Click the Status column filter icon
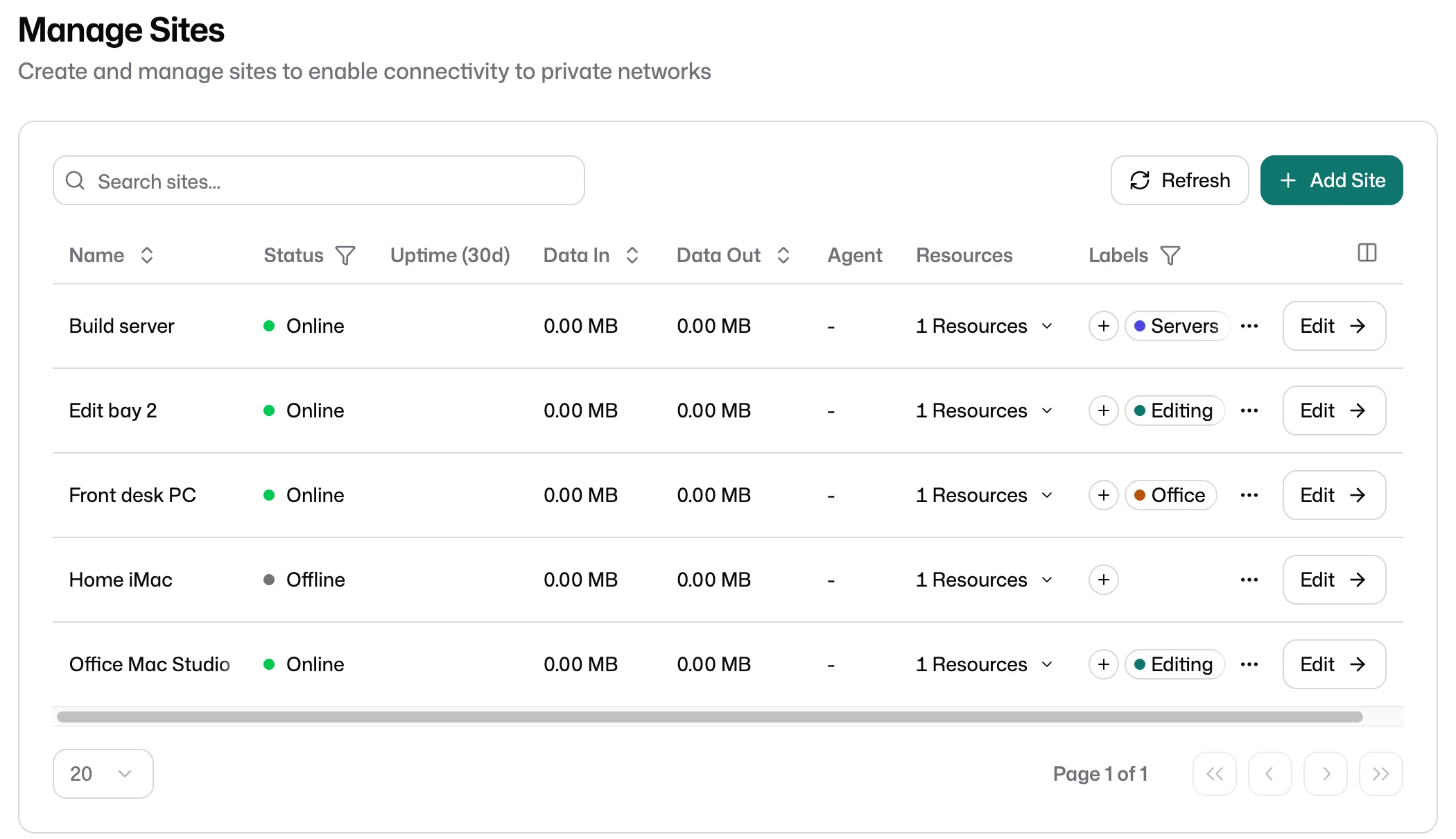1456x839 pixels. 345,256
